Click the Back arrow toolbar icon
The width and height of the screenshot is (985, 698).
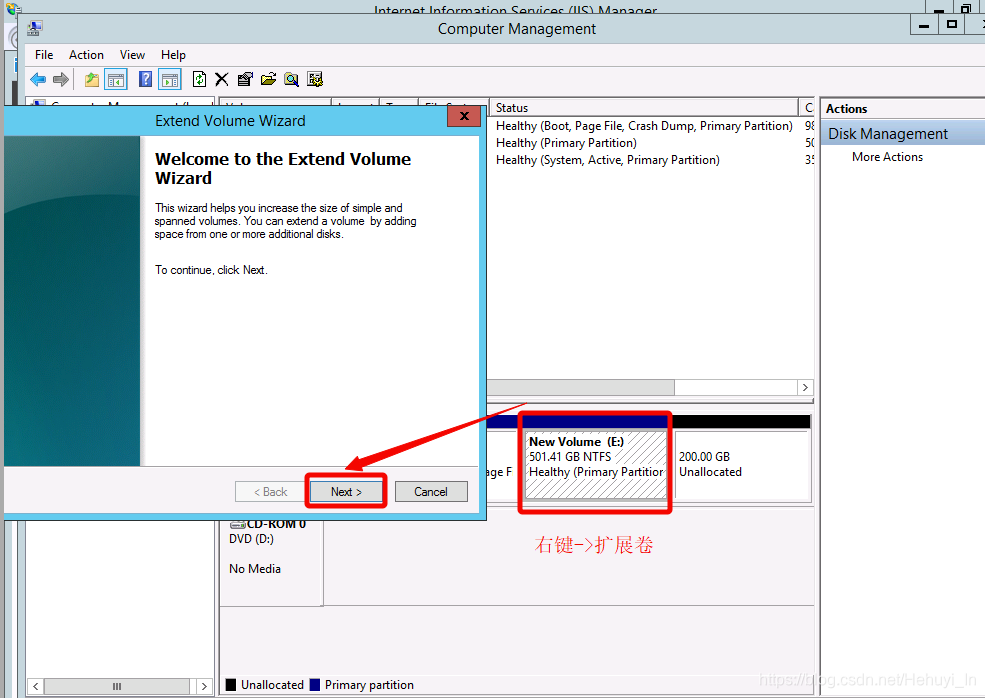[x=38, y=79]
